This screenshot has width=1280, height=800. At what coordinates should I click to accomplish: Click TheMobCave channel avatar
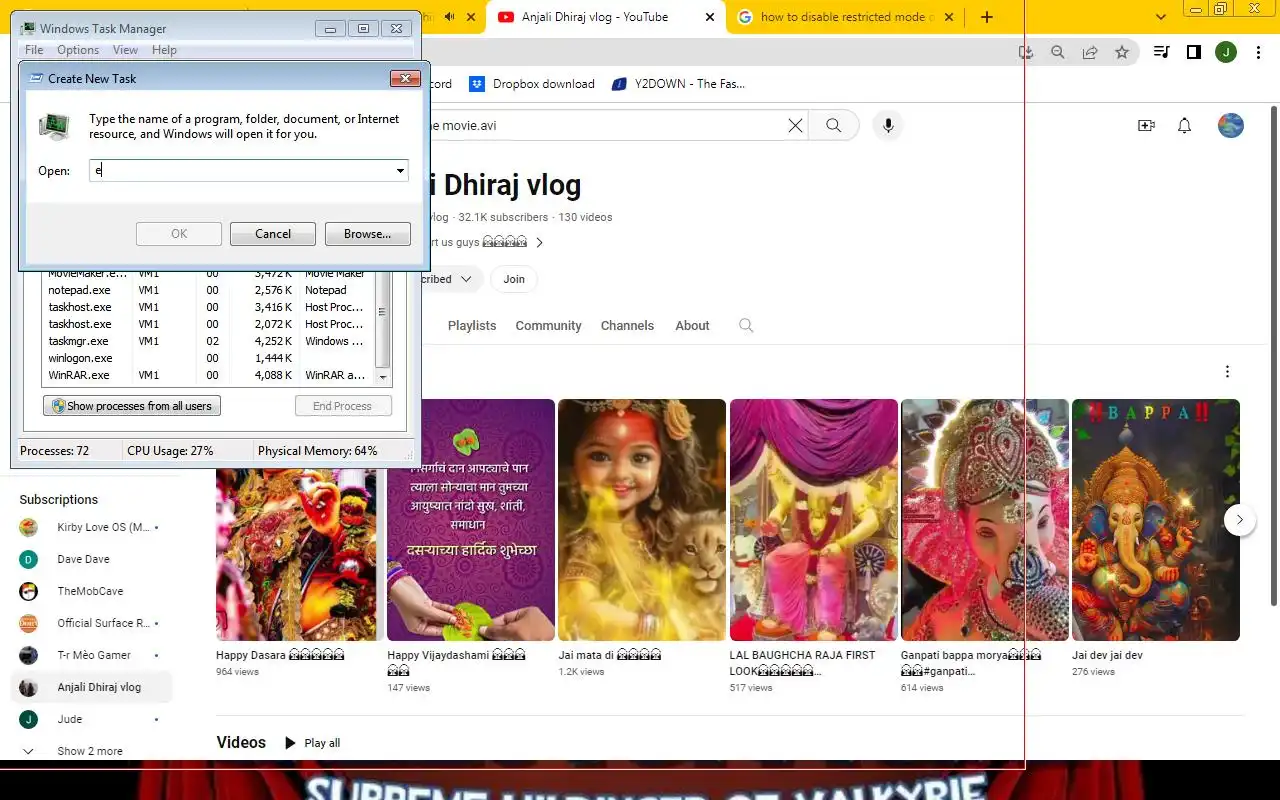click(29, 591)
